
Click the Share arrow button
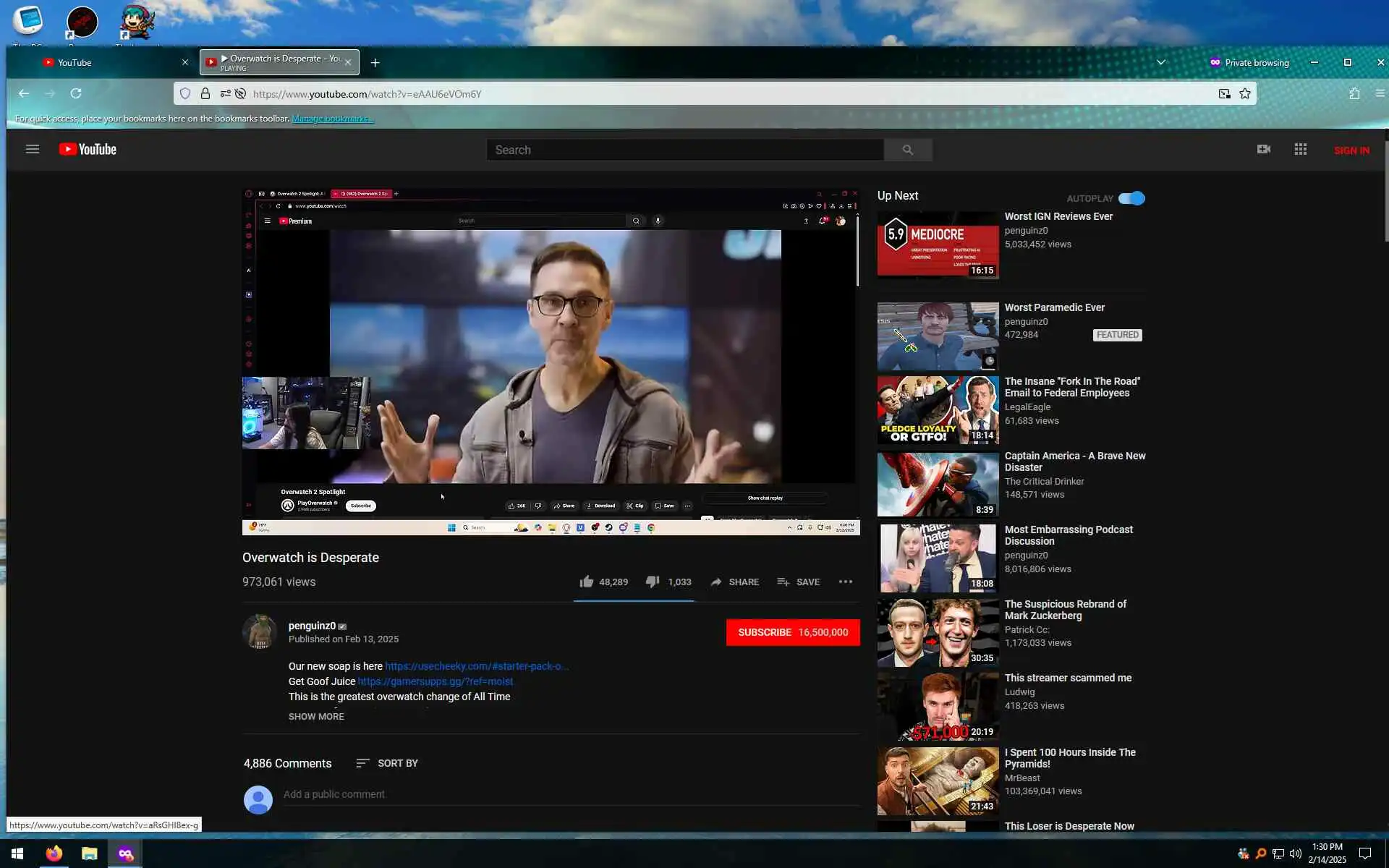[x=716, y=582]
